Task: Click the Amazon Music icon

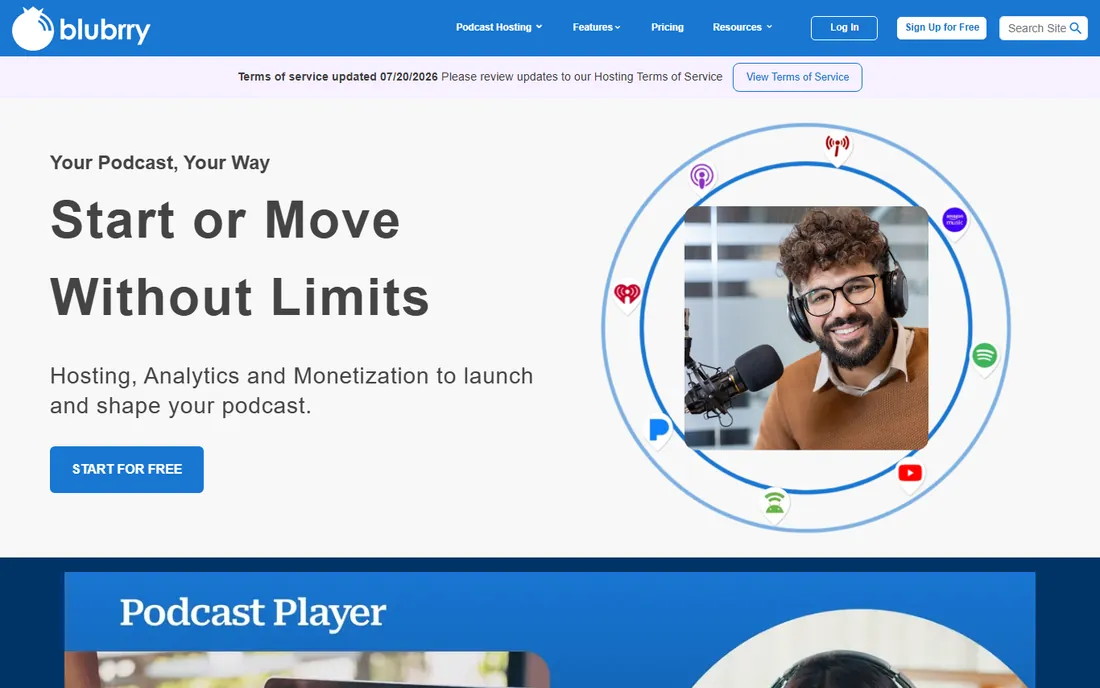Action: tap(954, 220)
